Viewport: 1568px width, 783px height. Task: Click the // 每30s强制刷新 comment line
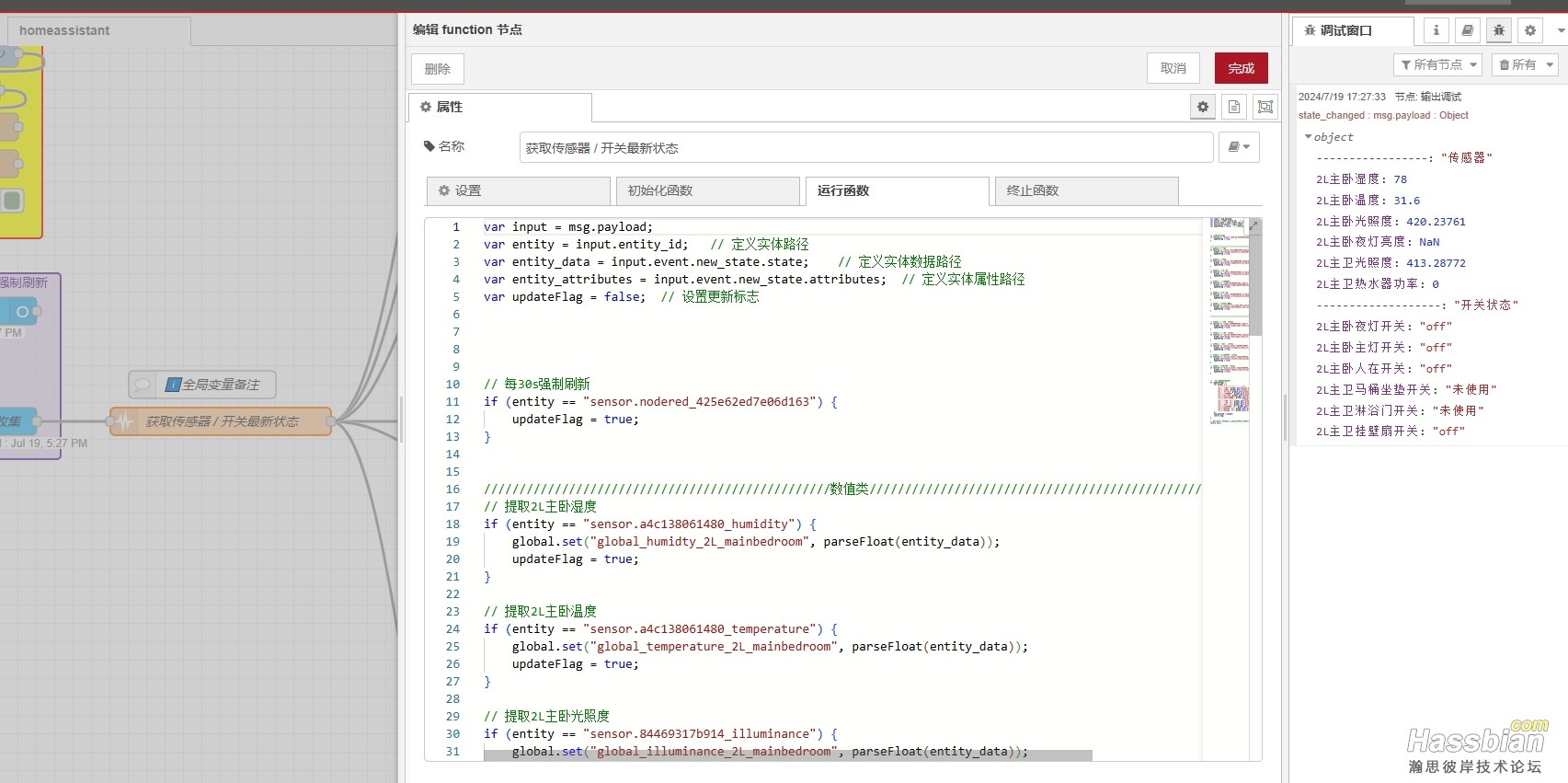(537, 384)
